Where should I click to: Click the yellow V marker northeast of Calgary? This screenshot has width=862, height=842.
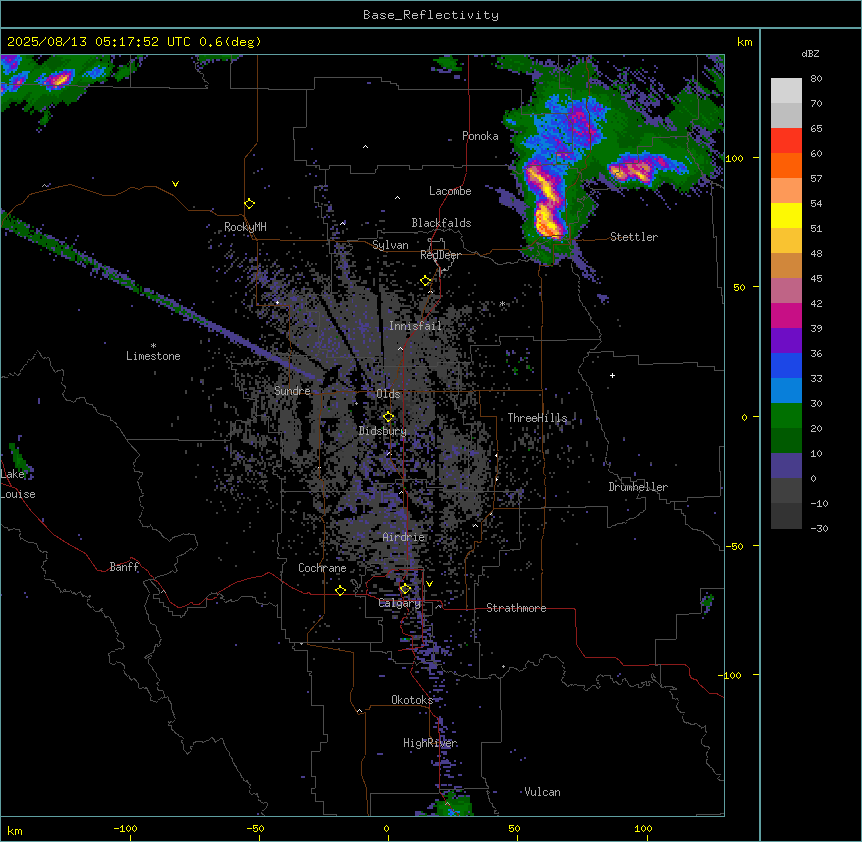pos(429,584)
